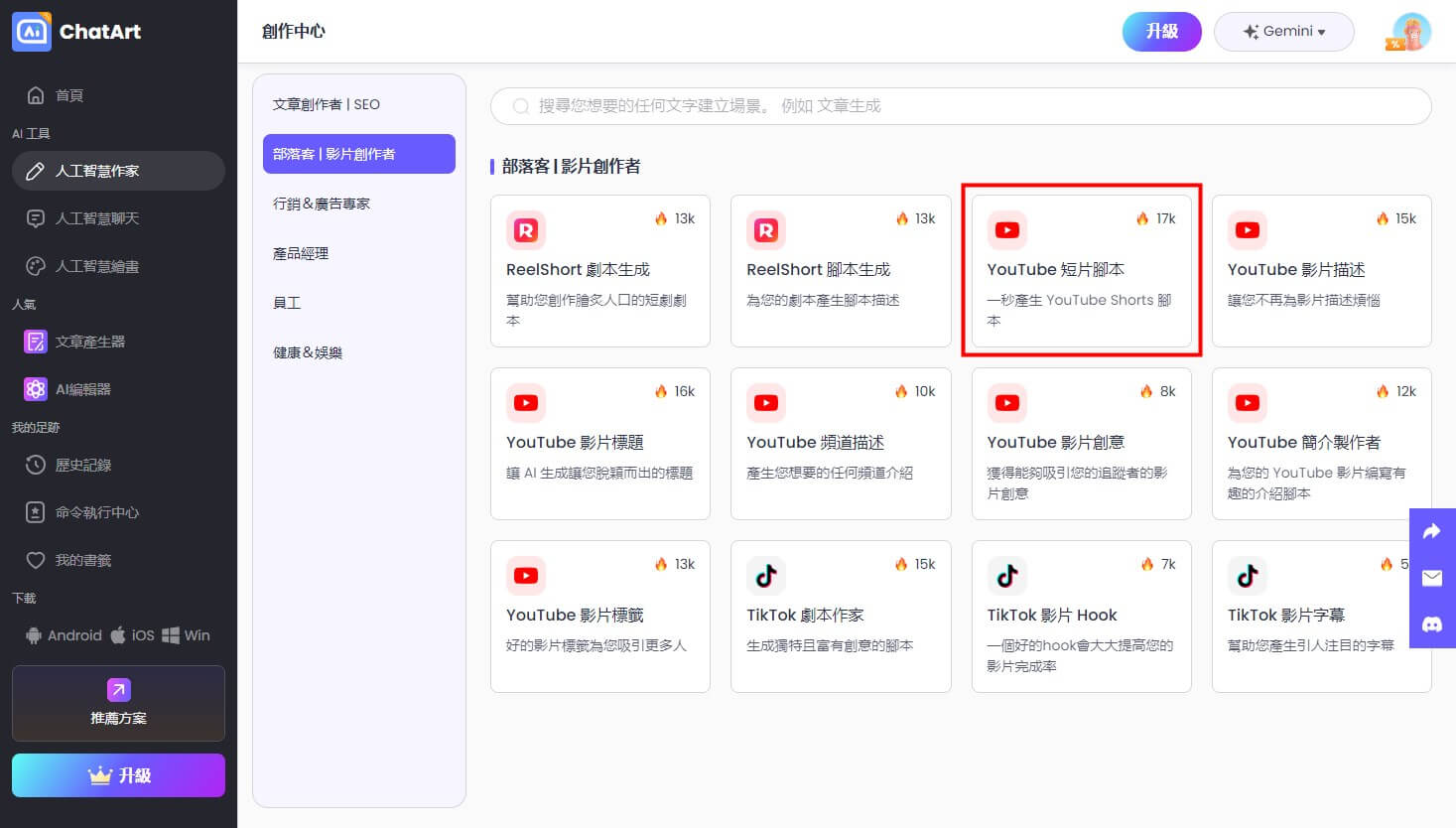Click 讓您不再為影片描述煩惱 description
The width and height of the screenshot is (1456, 828).
tap(1303, 300)
